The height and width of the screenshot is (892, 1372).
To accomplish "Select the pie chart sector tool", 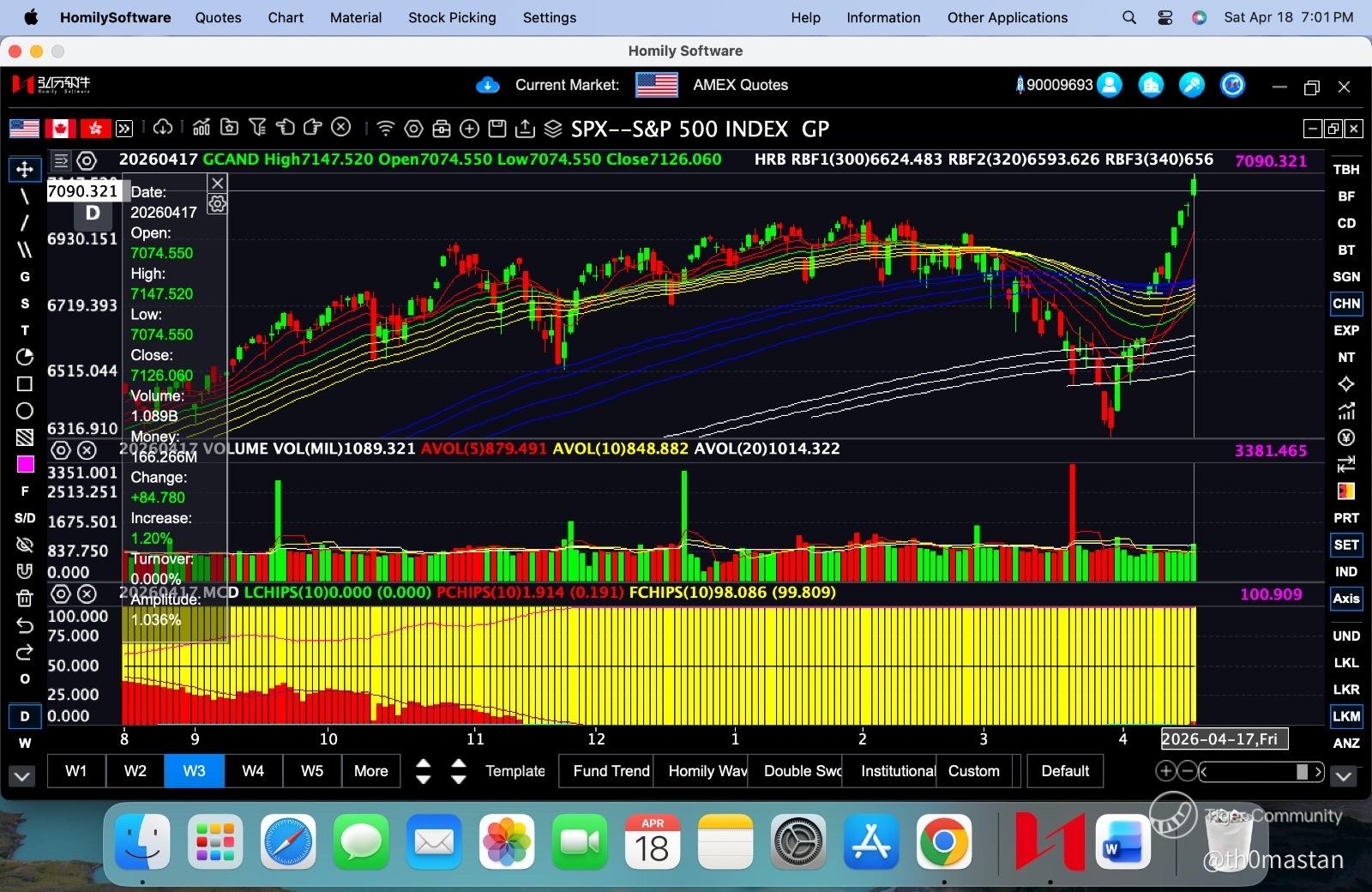I will [25, 357].
